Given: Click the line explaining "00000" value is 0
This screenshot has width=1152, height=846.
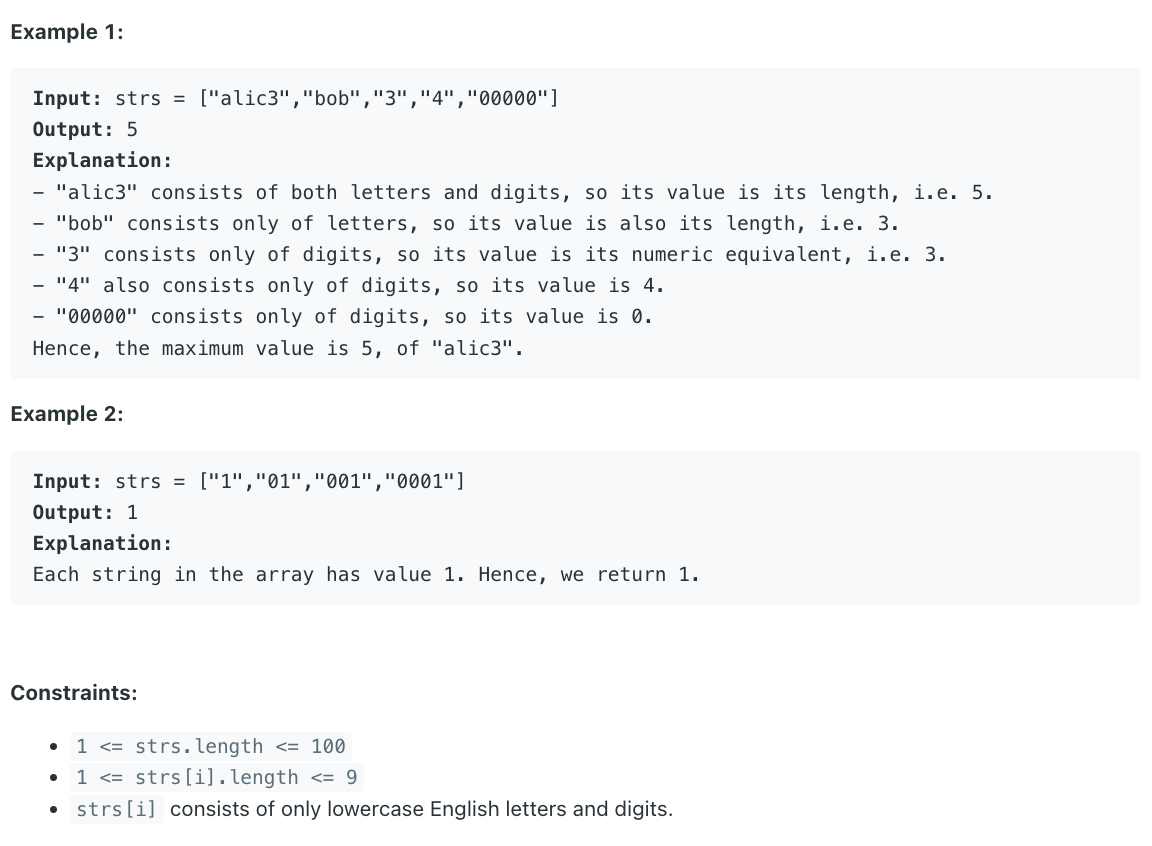Looking at the screenshot, I should [x=342, y=316].
